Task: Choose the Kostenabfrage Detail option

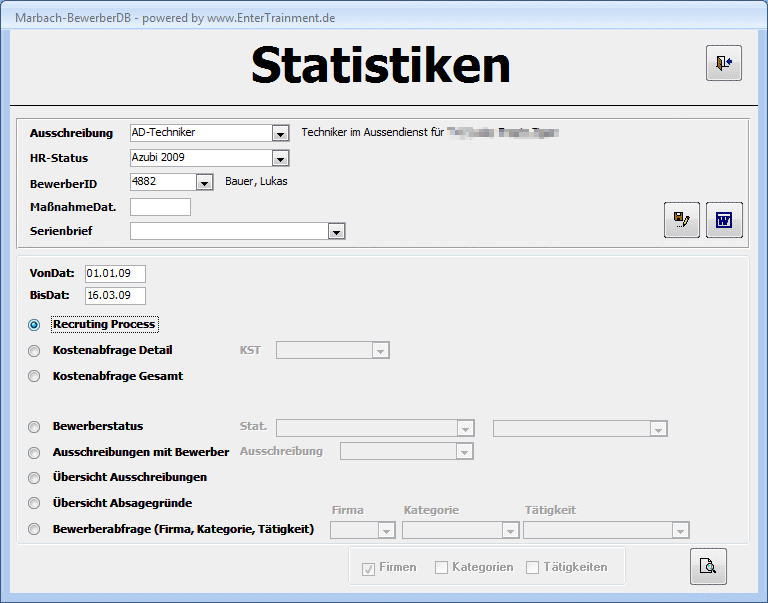Action: coord(35,351)
